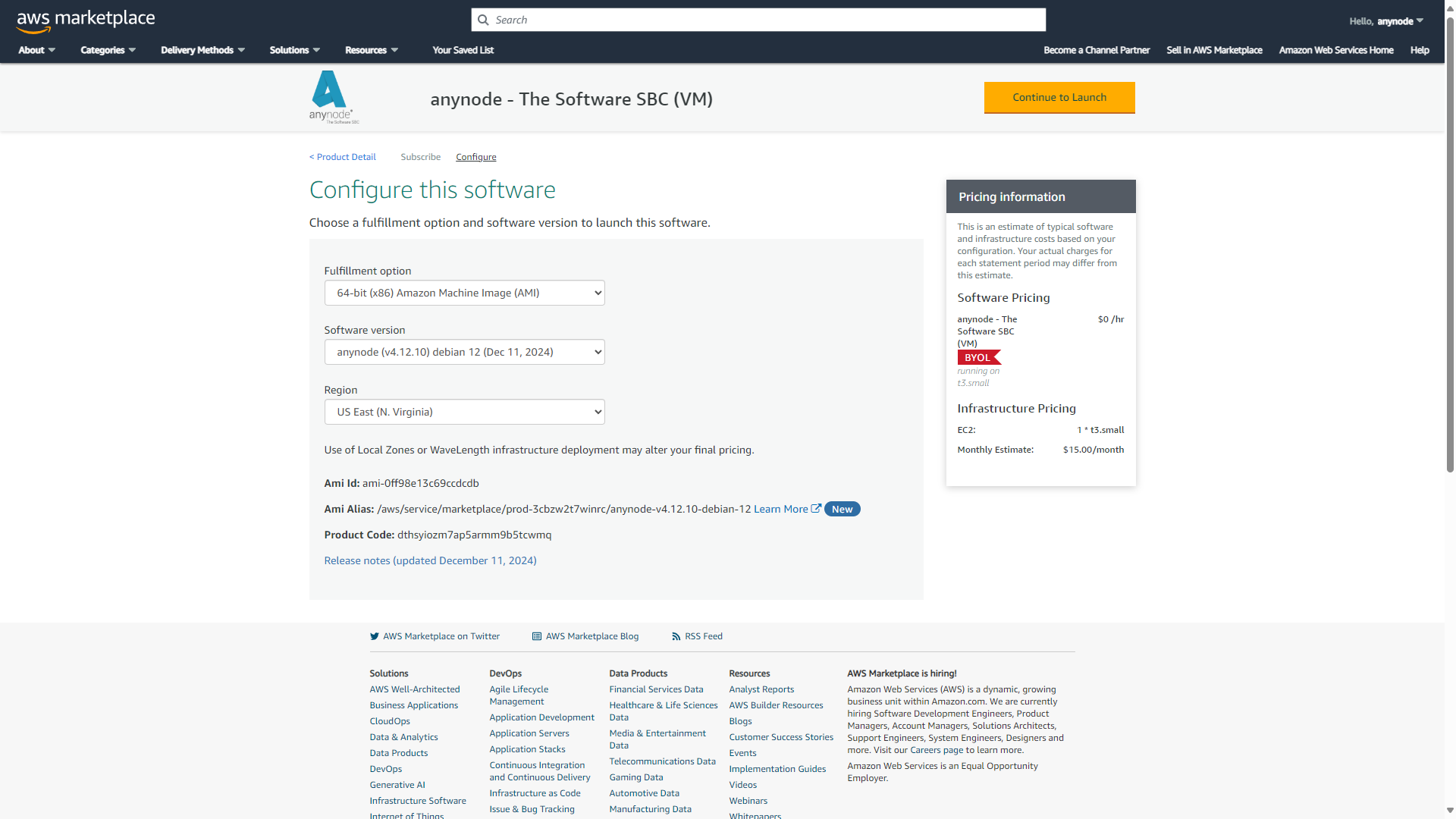The height and width of the screenshot is (819, 1456).
Task: Click the Release notes December 11 link
Action: [x=430, y=560]
